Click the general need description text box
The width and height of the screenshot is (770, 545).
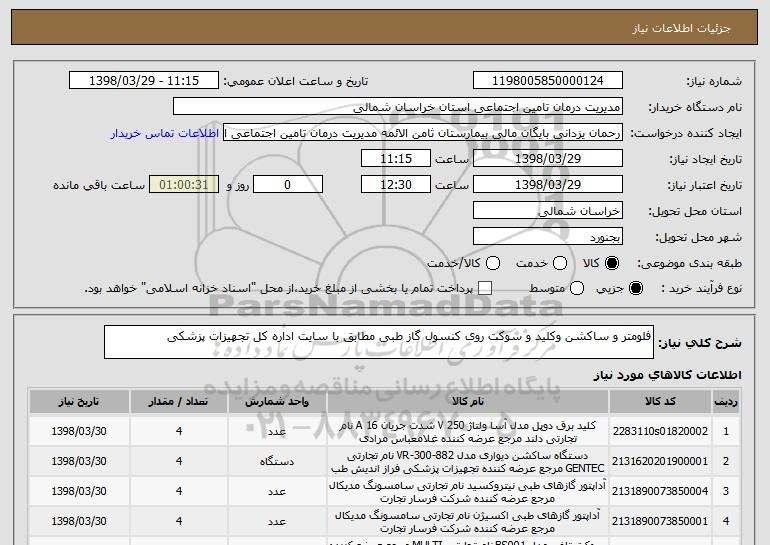[x=379, y=342]
